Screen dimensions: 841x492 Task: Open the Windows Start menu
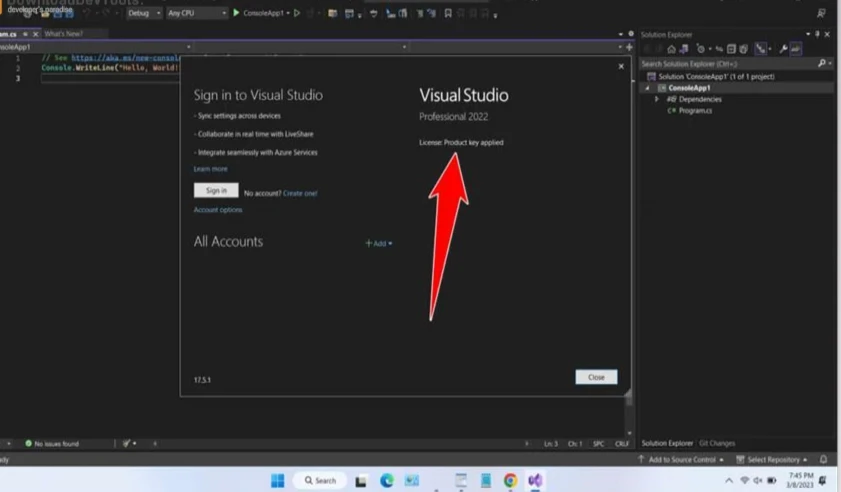pos(278,480)
